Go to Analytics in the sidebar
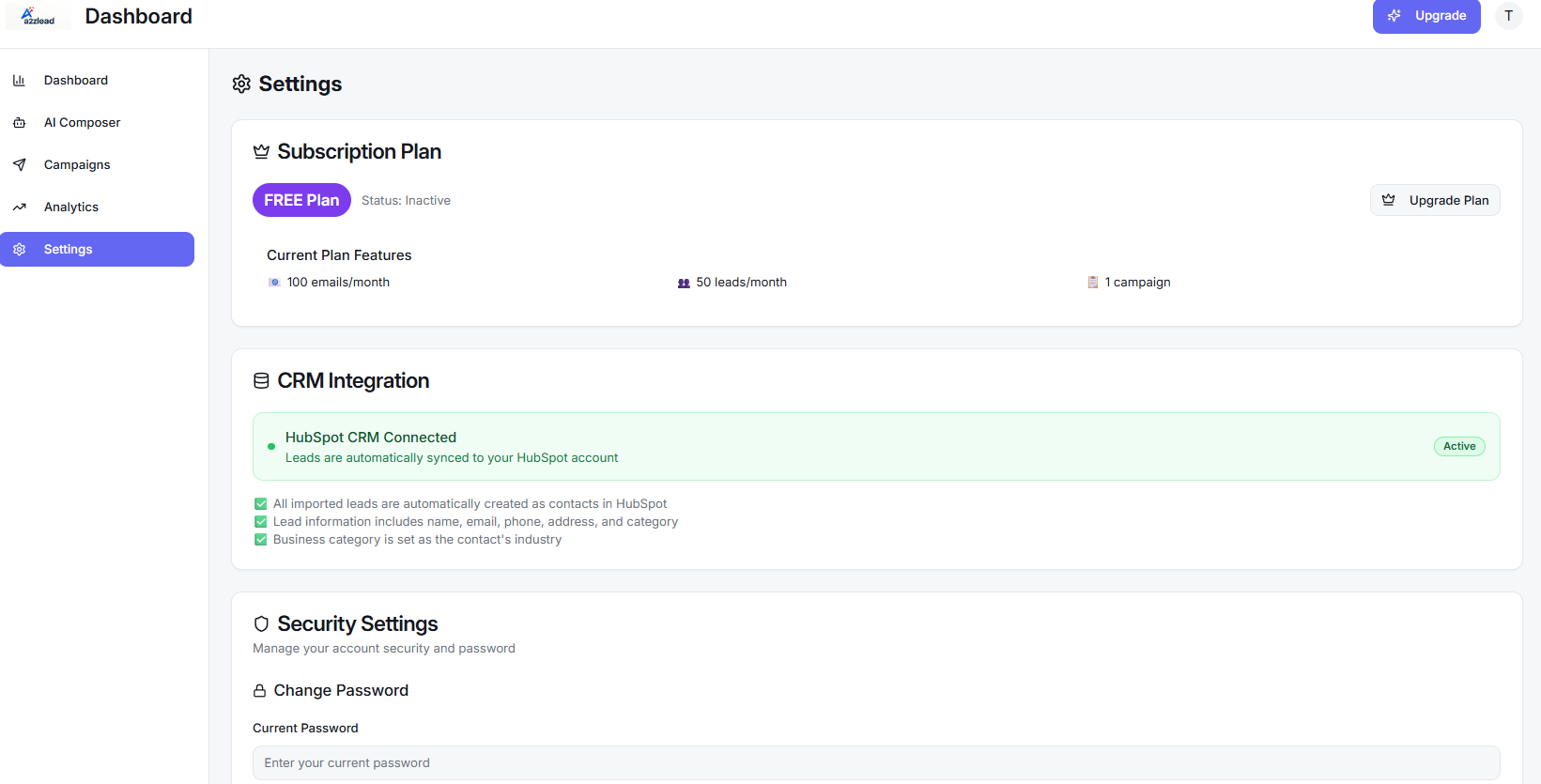Screen dimensions: 1541x784 point(71,208)
